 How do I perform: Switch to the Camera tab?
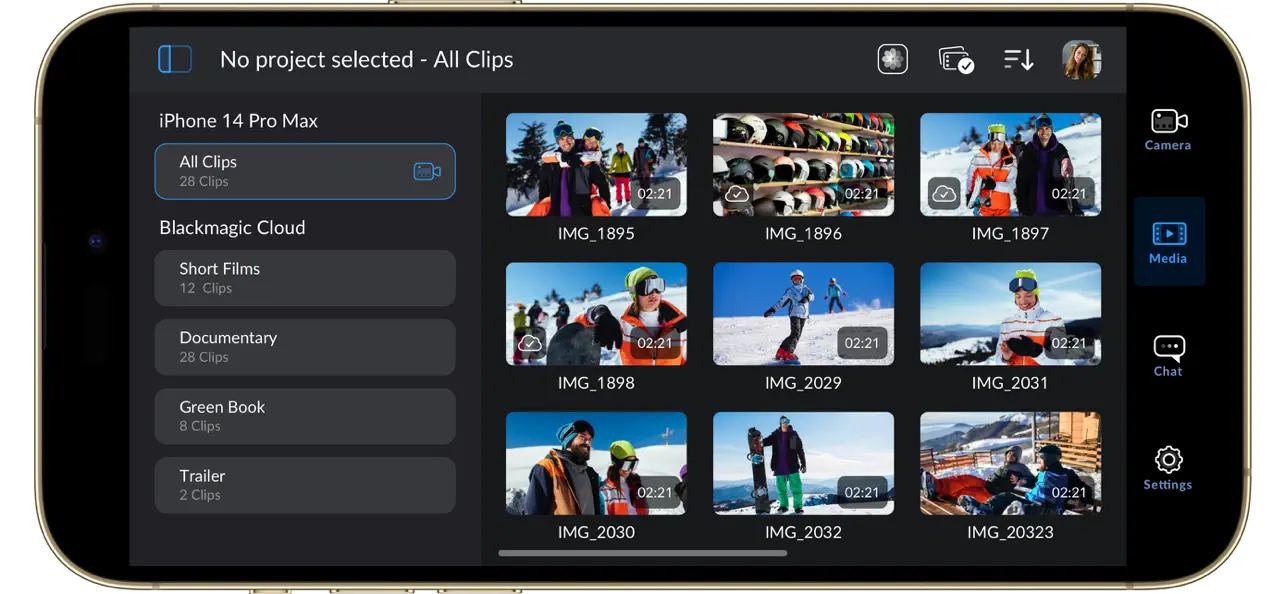point(1168,130)
